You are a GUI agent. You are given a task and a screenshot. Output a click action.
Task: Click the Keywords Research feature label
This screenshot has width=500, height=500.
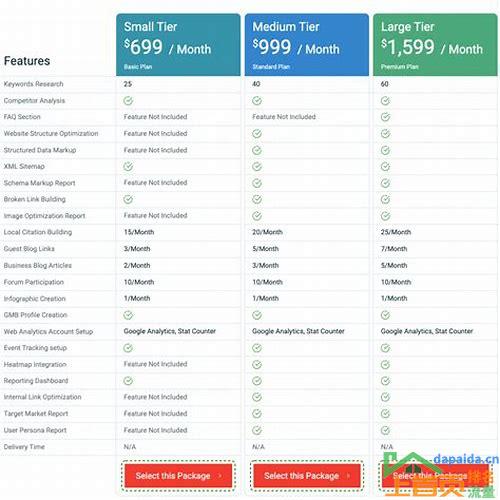(33, 84)
